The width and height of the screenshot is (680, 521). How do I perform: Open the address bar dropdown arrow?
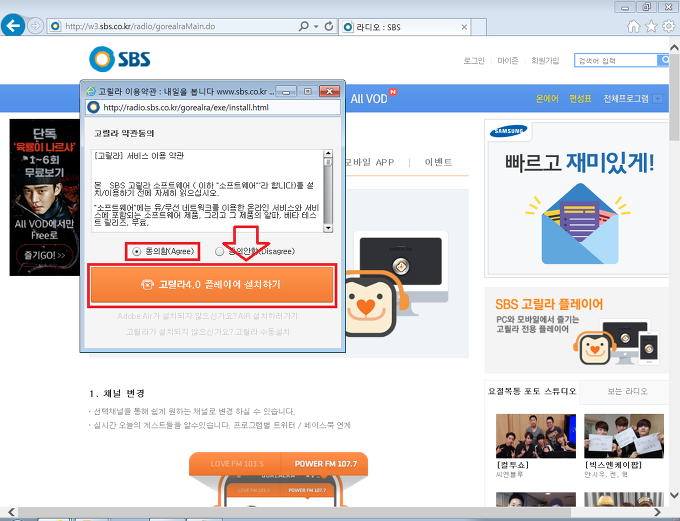pos(316,26)
